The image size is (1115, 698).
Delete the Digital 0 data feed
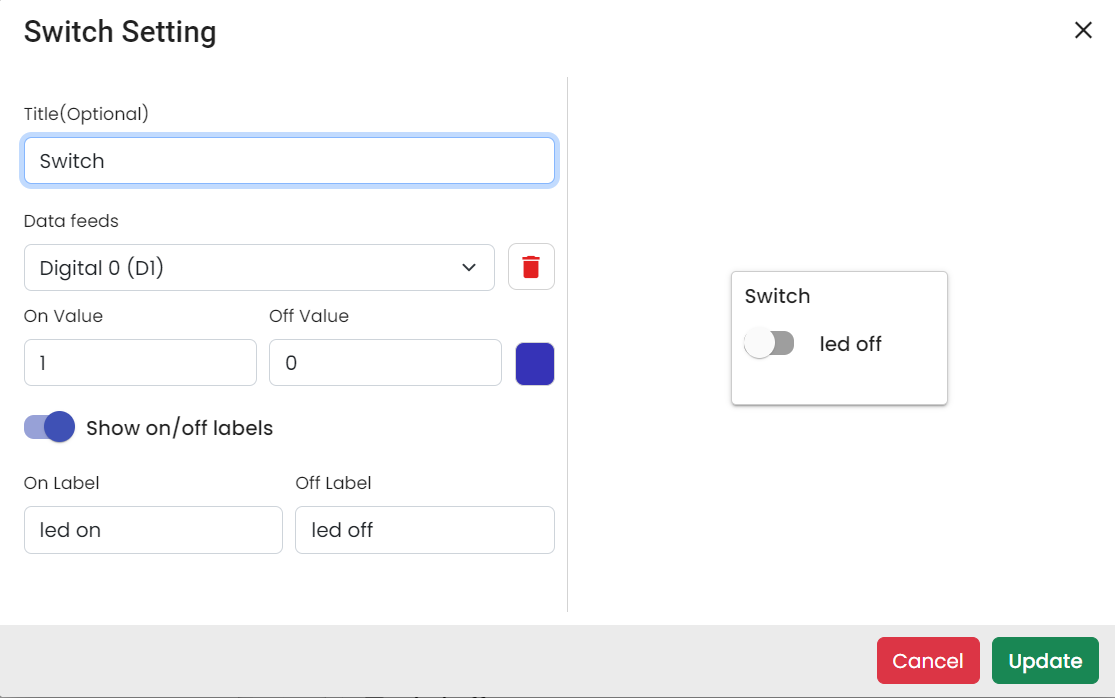(531, 267)
